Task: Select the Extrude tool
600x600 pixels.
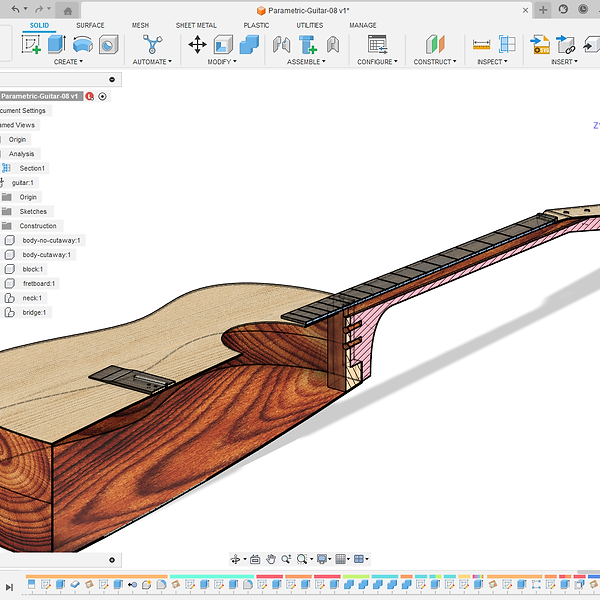Action: pos(57,44)
